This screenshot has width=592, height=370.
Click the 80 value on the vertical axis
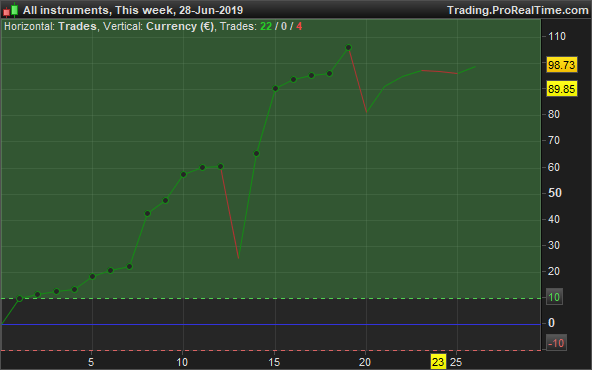coord(554,114)
